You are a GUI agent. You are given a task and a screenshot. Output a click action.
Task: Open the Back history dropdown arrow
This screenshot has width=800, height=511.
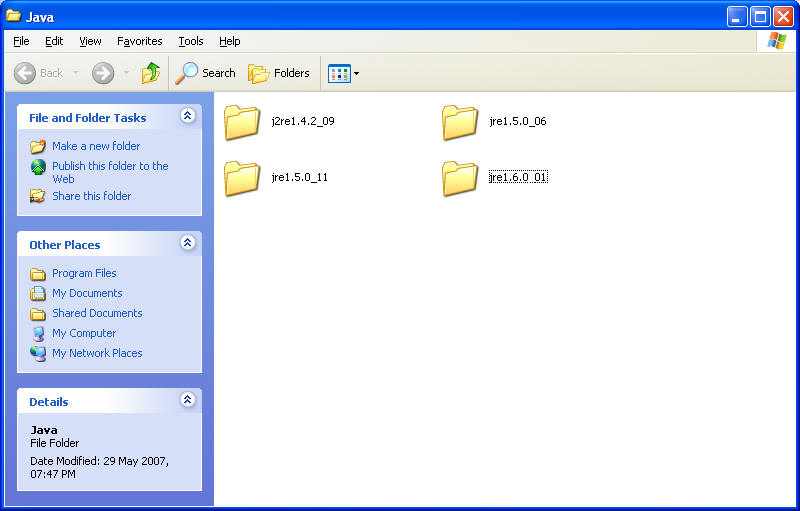click(76, 73)
